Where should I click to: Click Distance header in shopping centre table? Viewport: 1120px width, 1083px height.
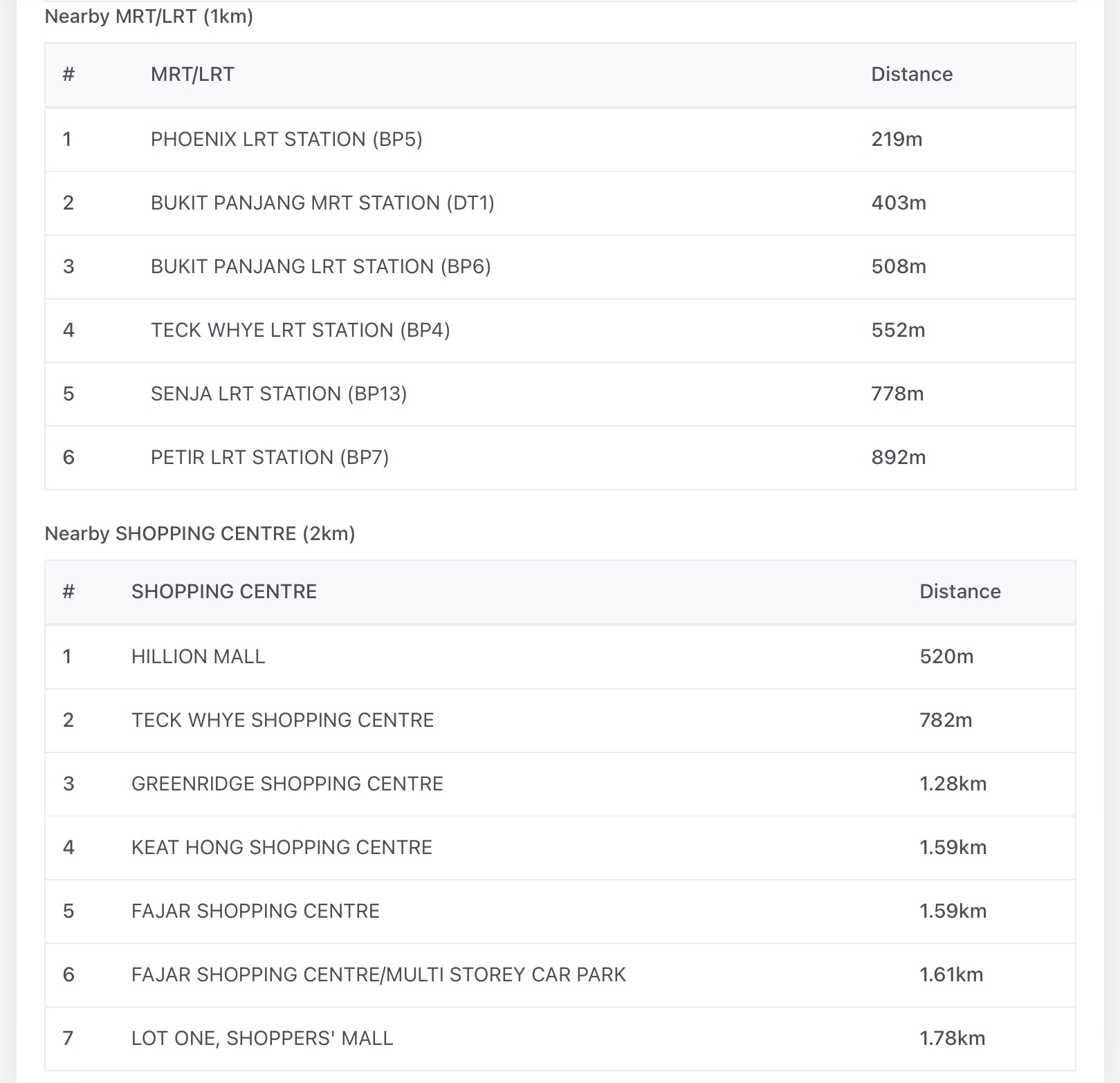click(x=960, y=591)
